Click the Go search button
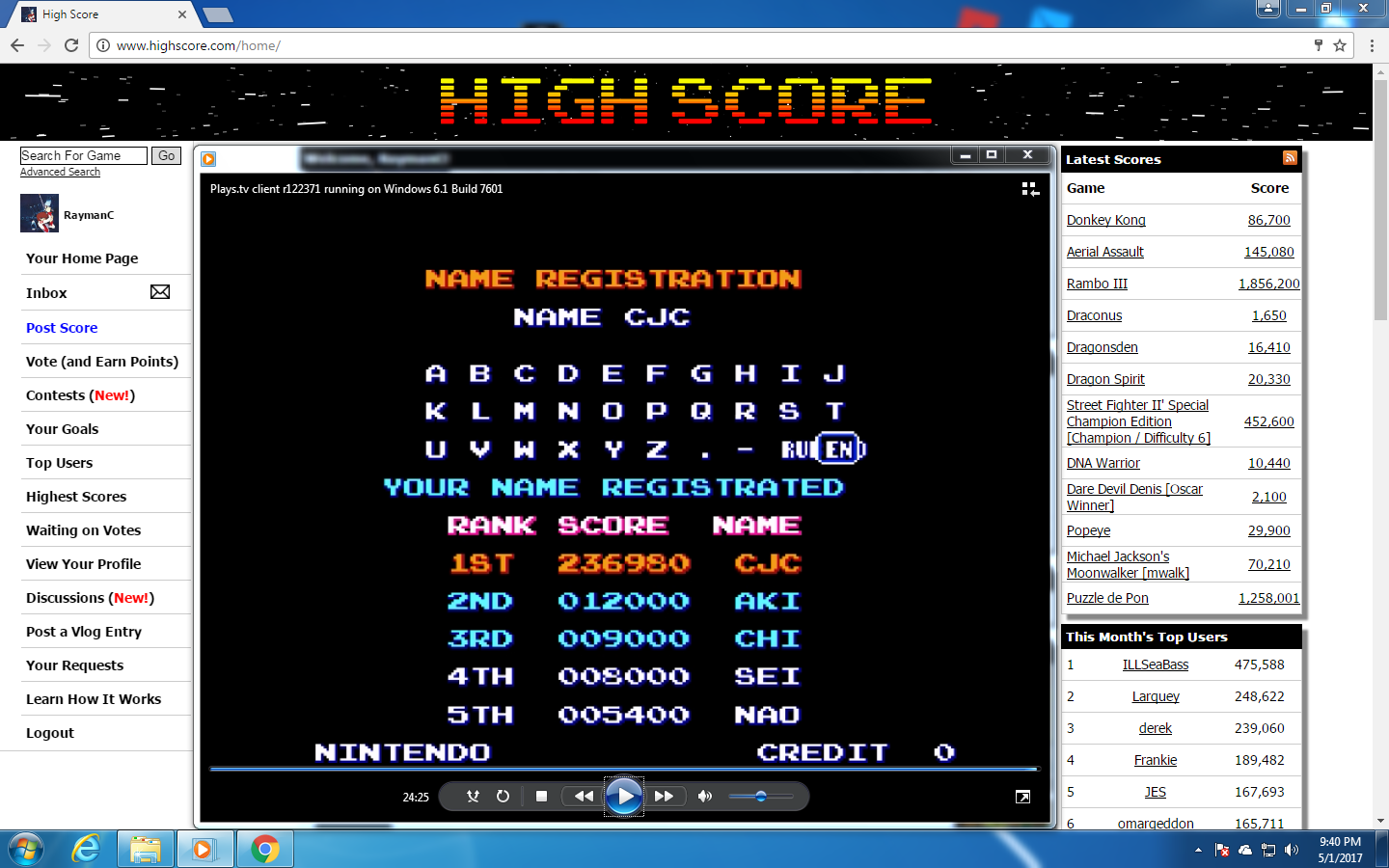Screen dimensions: 1389x868 click(167, 155)
